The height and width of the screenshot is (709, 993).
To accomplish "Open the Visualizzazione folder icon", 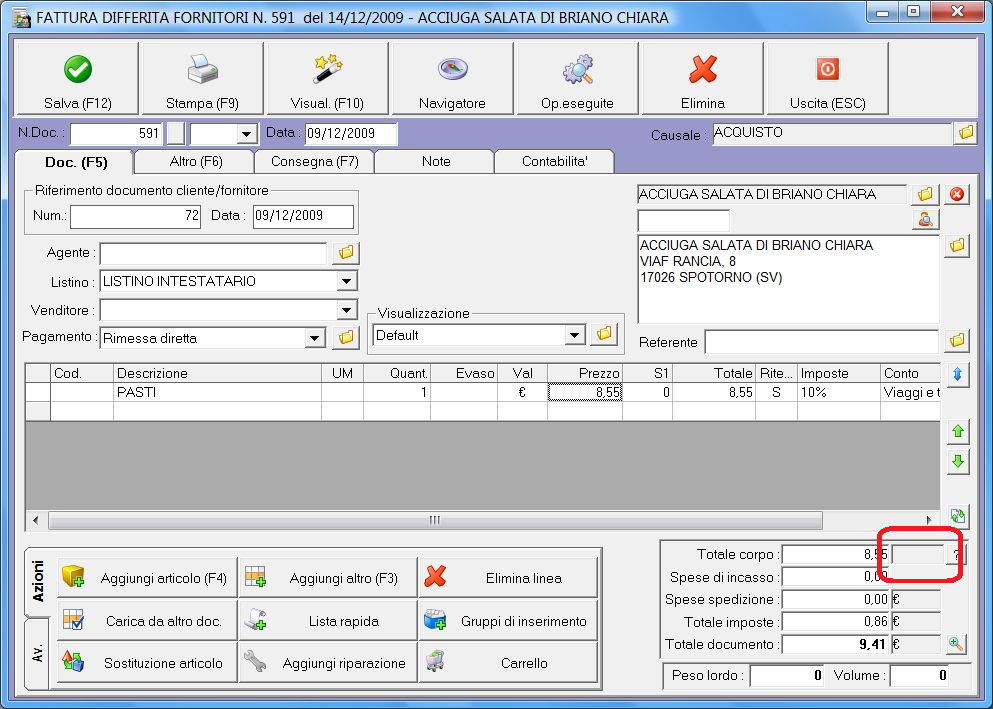I will pyautogui.click(x=604, y=334).
